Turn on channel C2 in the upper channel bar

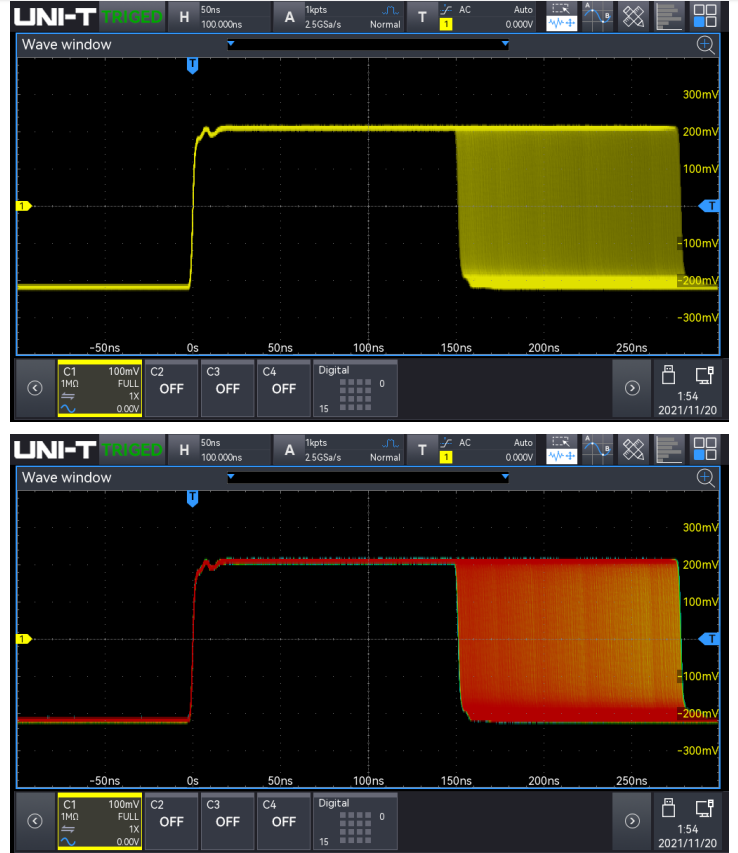[x=171, y=388]
